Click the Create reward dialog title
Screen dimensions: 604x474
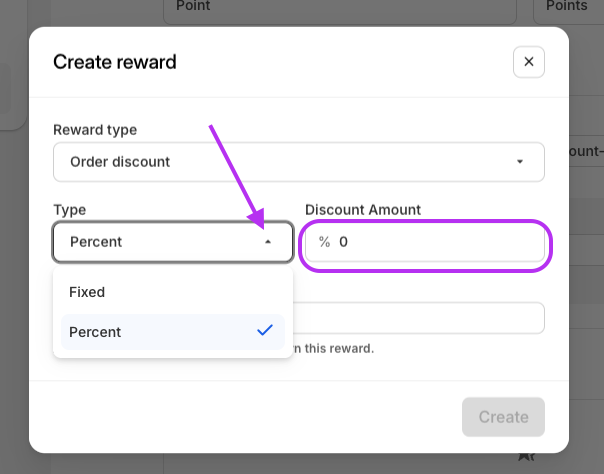coord(114,62)
